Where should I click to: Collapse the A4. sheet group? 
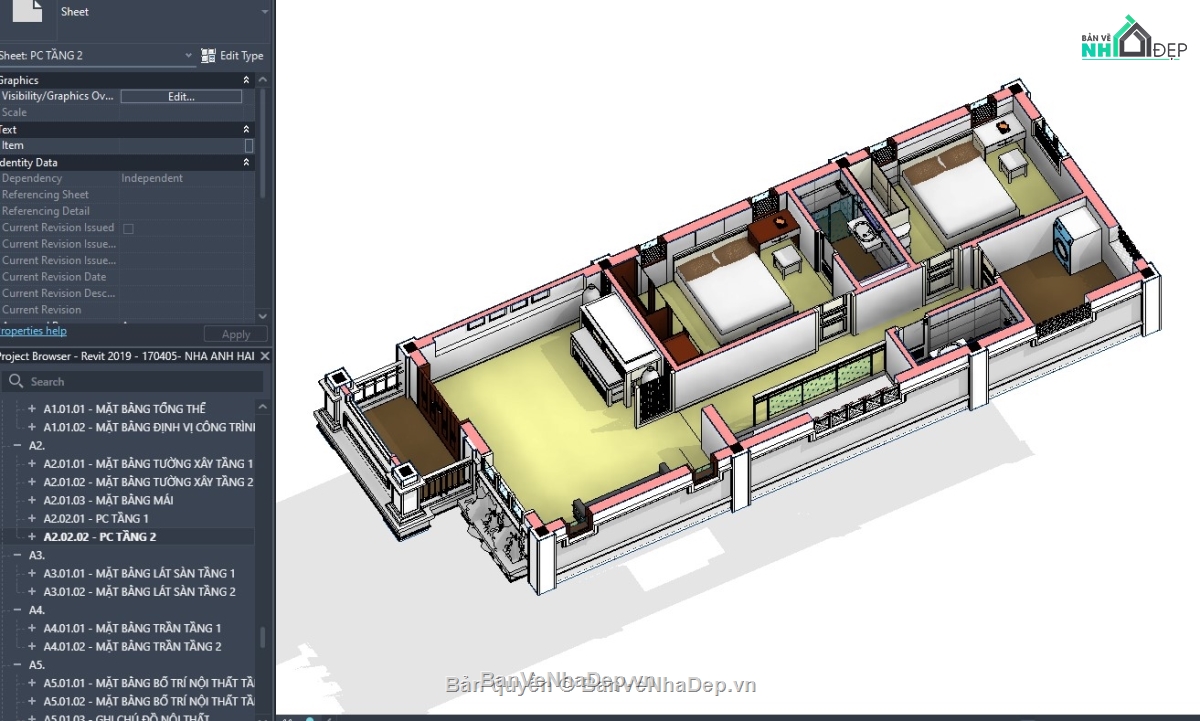[x=16, y=610]
